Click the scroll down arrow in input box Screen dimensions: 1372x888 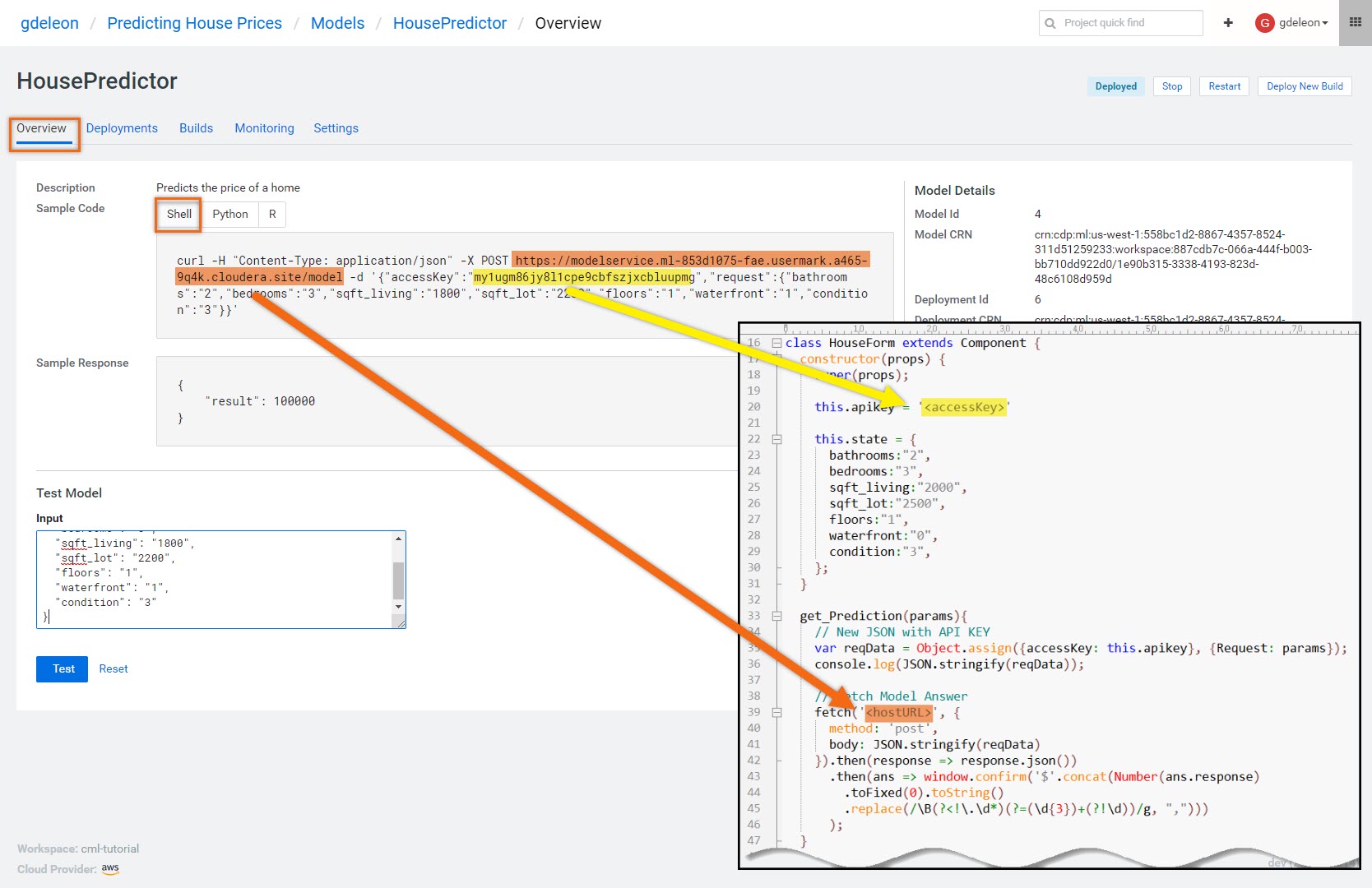(398, 607)
